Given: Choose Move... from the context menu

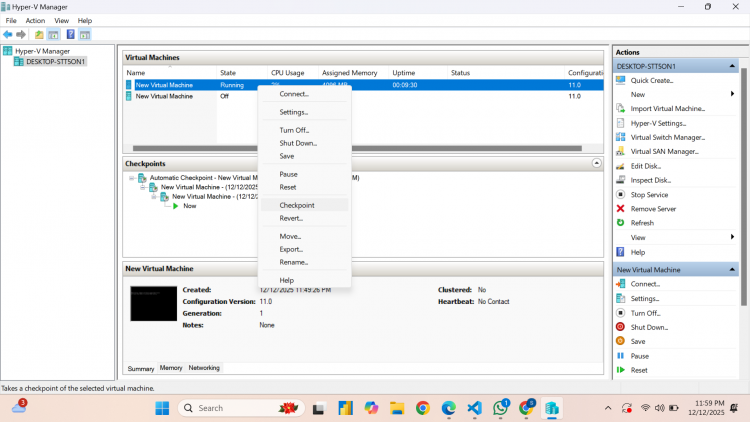Looking at the screenshot, I should coord(304,236).
